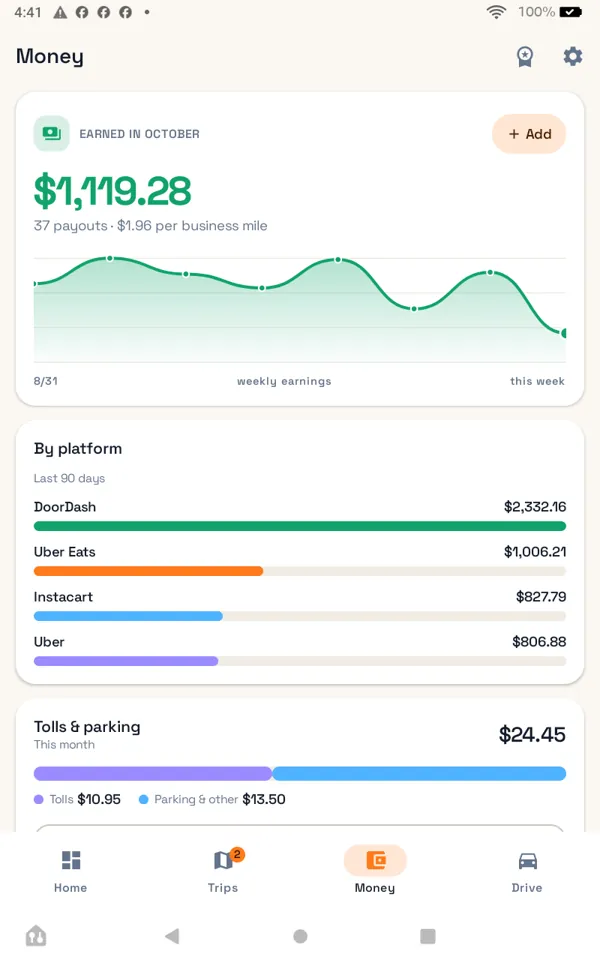The image size is (600, 960).
Task: Tap the $806.88 Uber amount
Action: pyautogui.click(x=539, y=642)
